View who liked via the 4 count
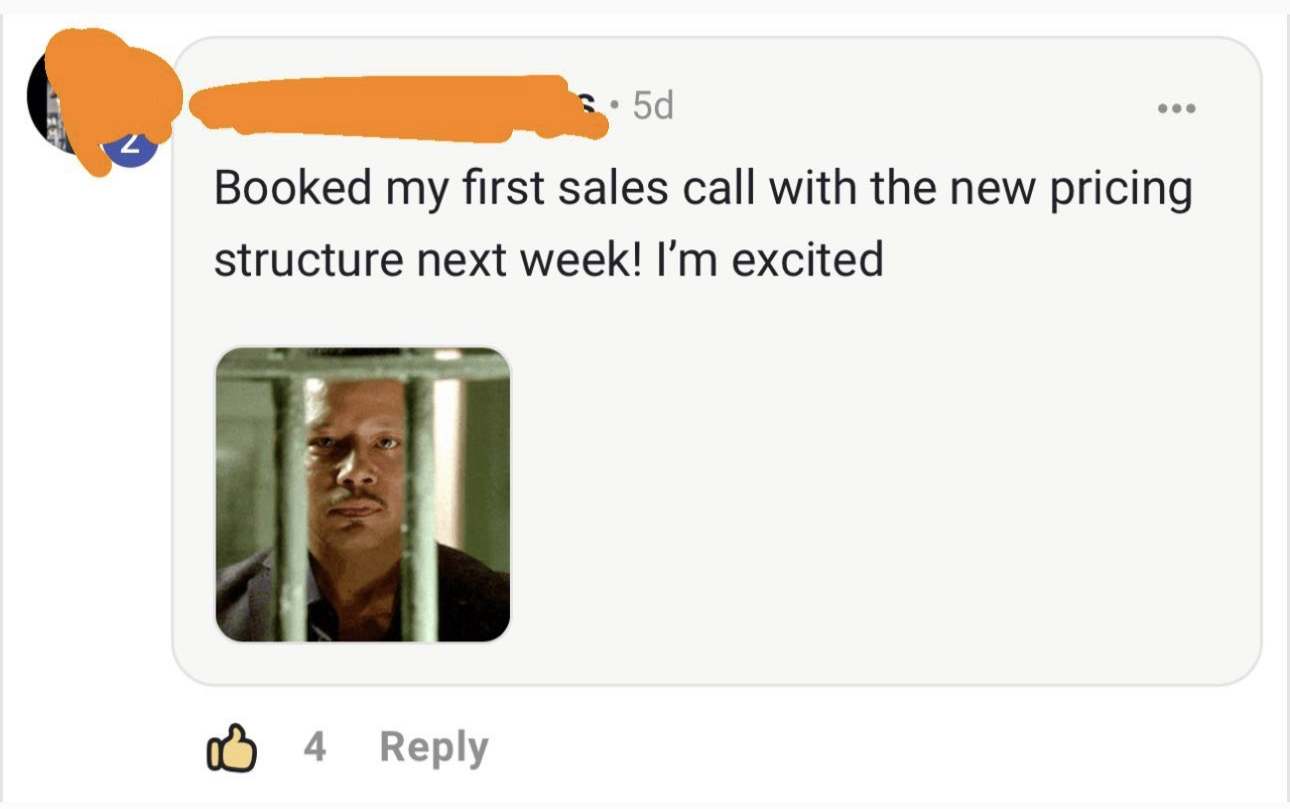The height and width of the screenshot is (809, 1290). (314, 747)
